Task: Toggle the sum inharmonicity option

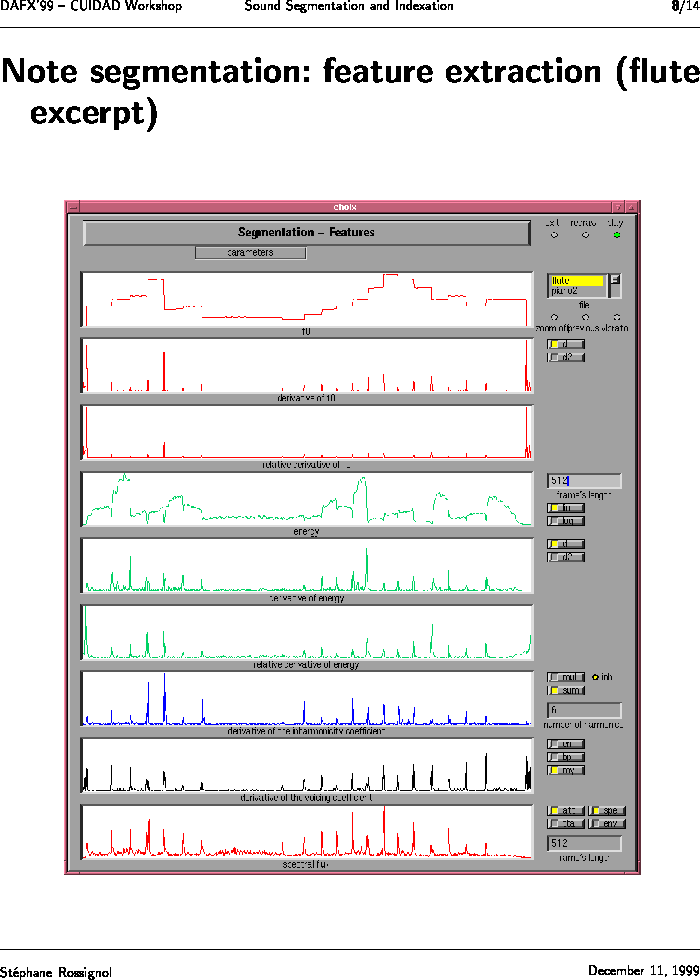Action: 566,690
